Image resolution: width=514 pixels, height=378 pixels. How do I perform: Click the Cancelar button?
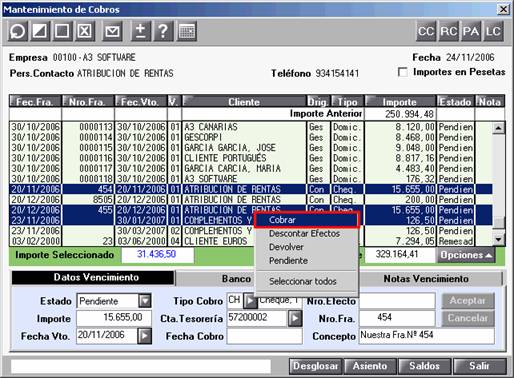tap(468, 318)
